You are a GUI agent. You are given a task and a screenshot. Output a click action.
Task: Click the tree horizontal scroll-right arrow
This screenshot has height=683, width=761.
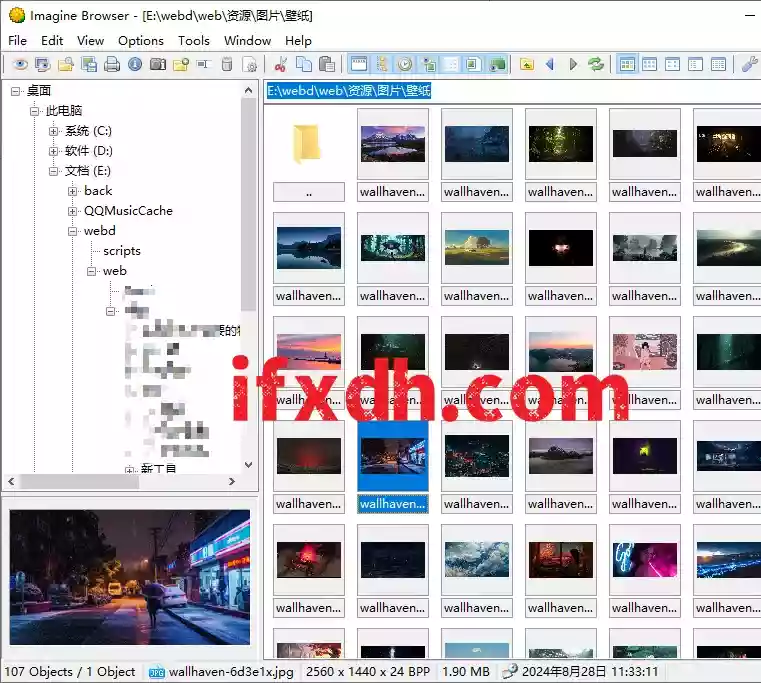[x=232, y=482]
